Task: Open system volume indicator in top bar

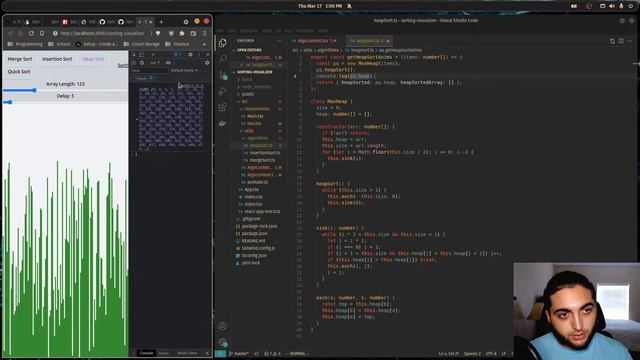Action: point(611,6)
